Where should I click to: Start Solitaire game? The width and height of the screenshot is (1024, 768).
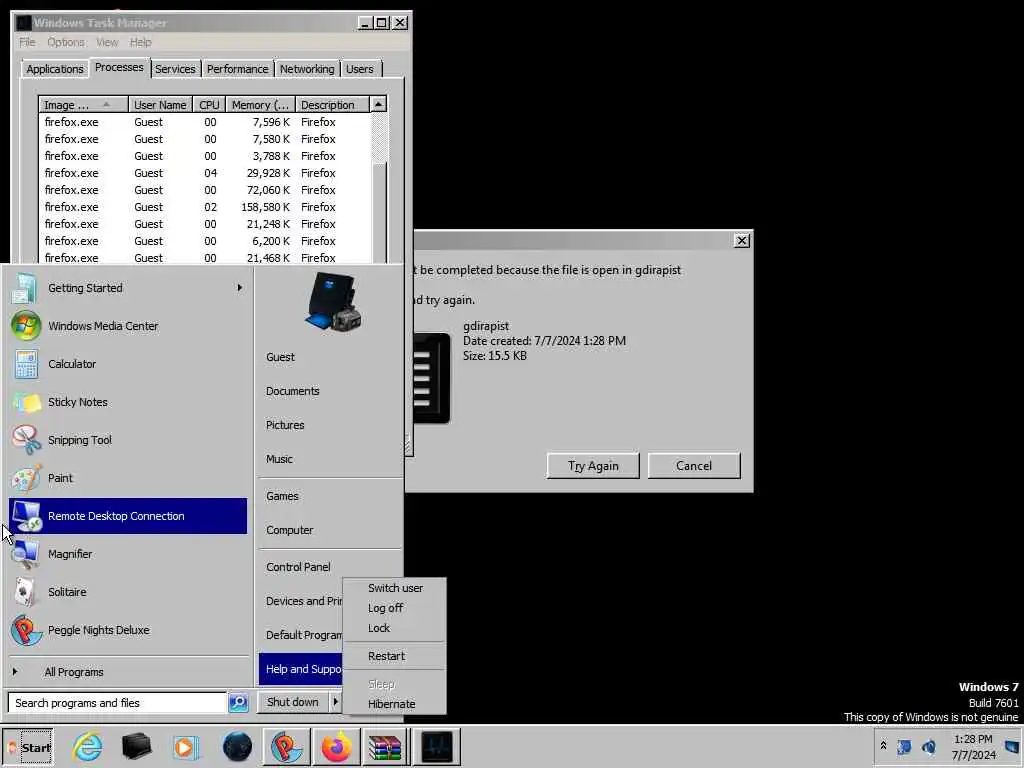click(x=128, y=592)
